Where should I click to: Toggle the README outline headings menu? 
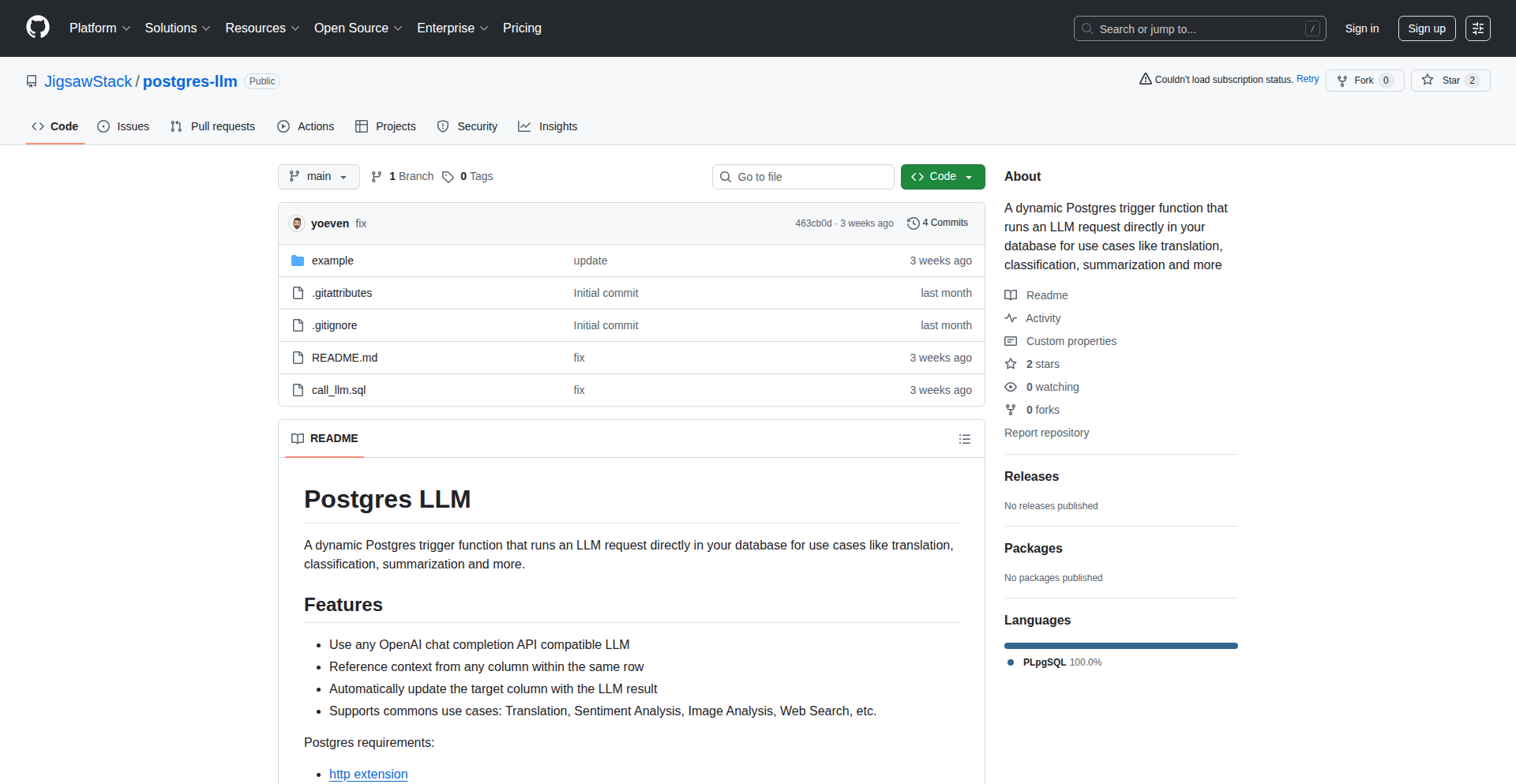click(965, 439)
